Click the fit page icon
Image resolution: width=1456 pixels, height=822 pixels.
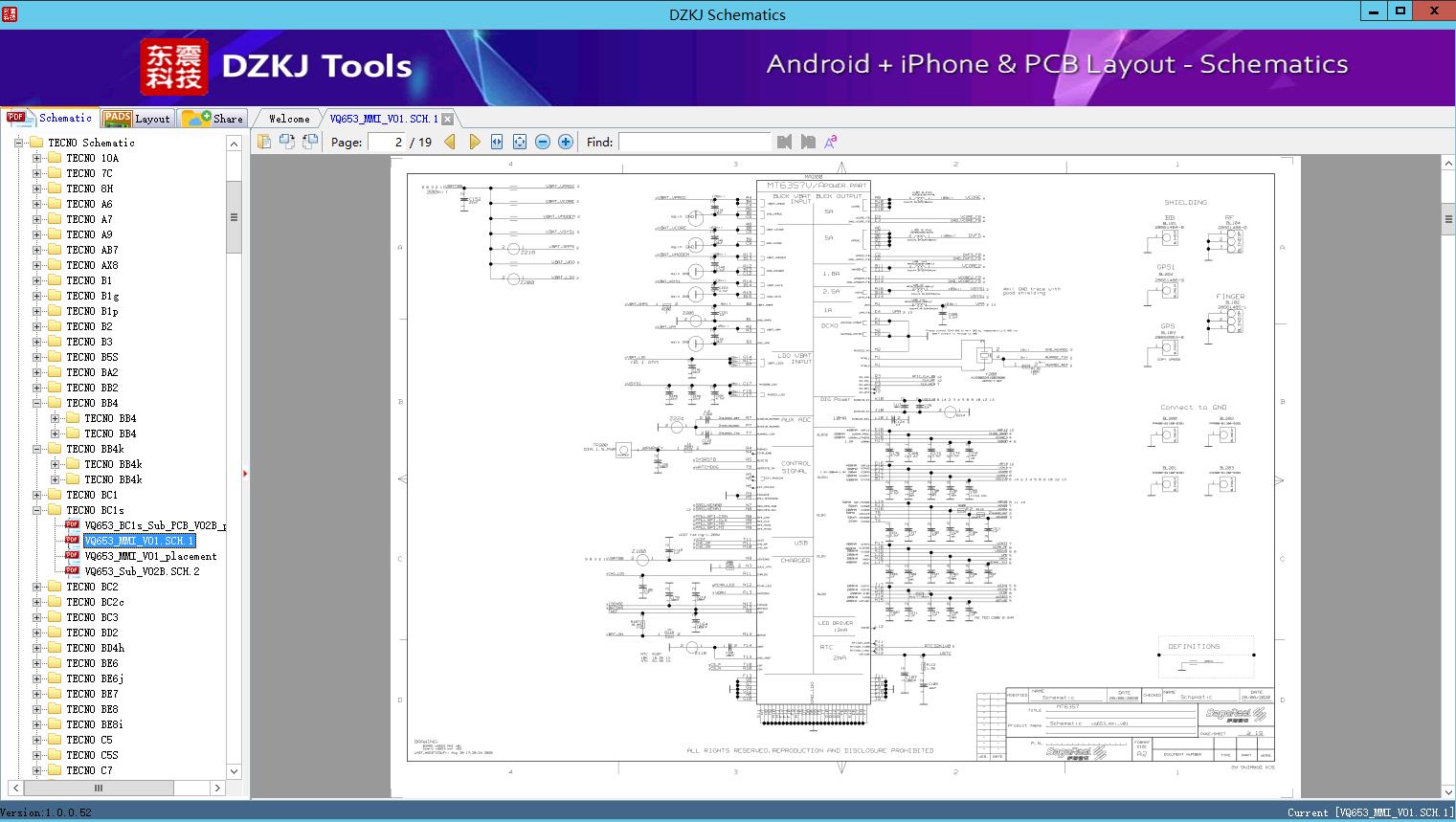click(x=520, y=142)
